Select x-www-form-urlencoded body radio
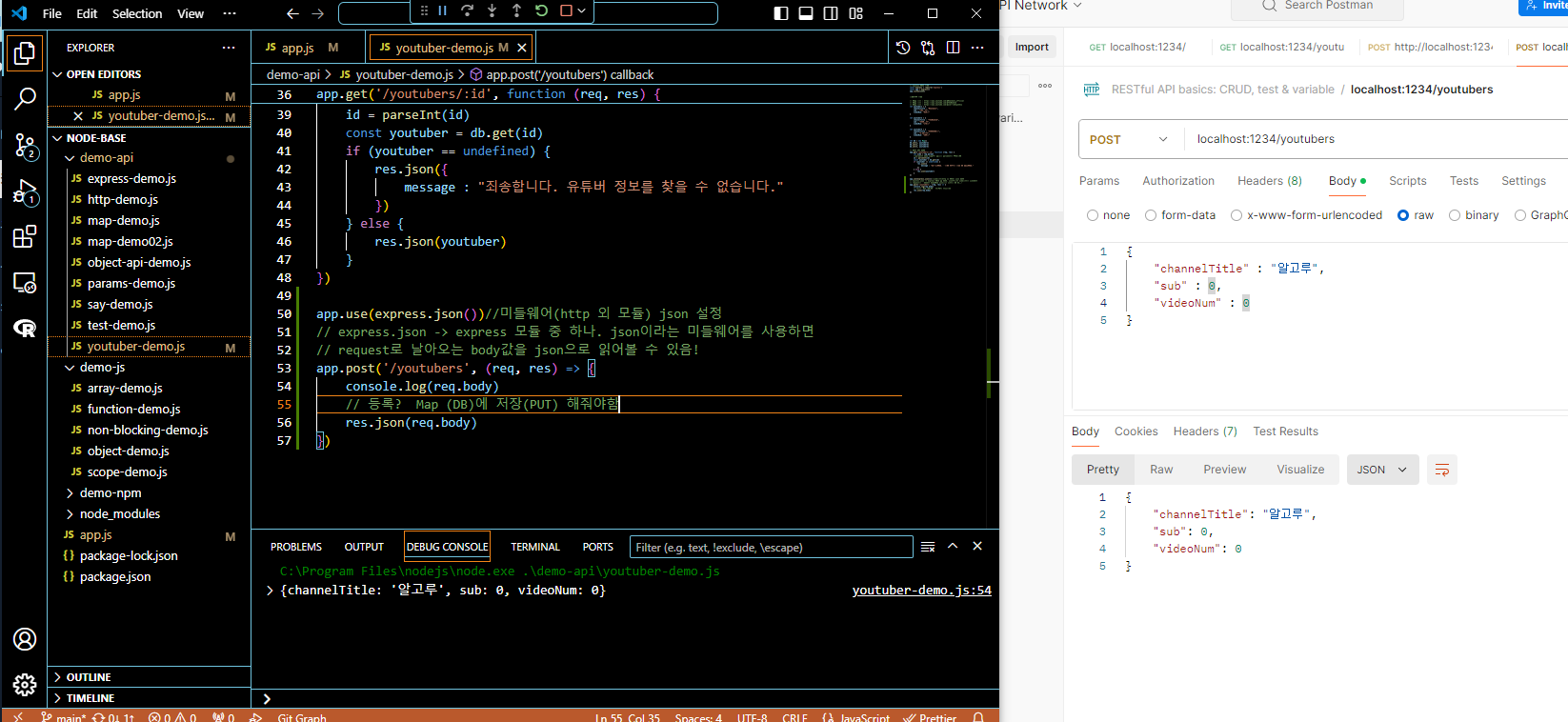The height and width of the screenshot is (722, 1568). tap(1236, 215)
